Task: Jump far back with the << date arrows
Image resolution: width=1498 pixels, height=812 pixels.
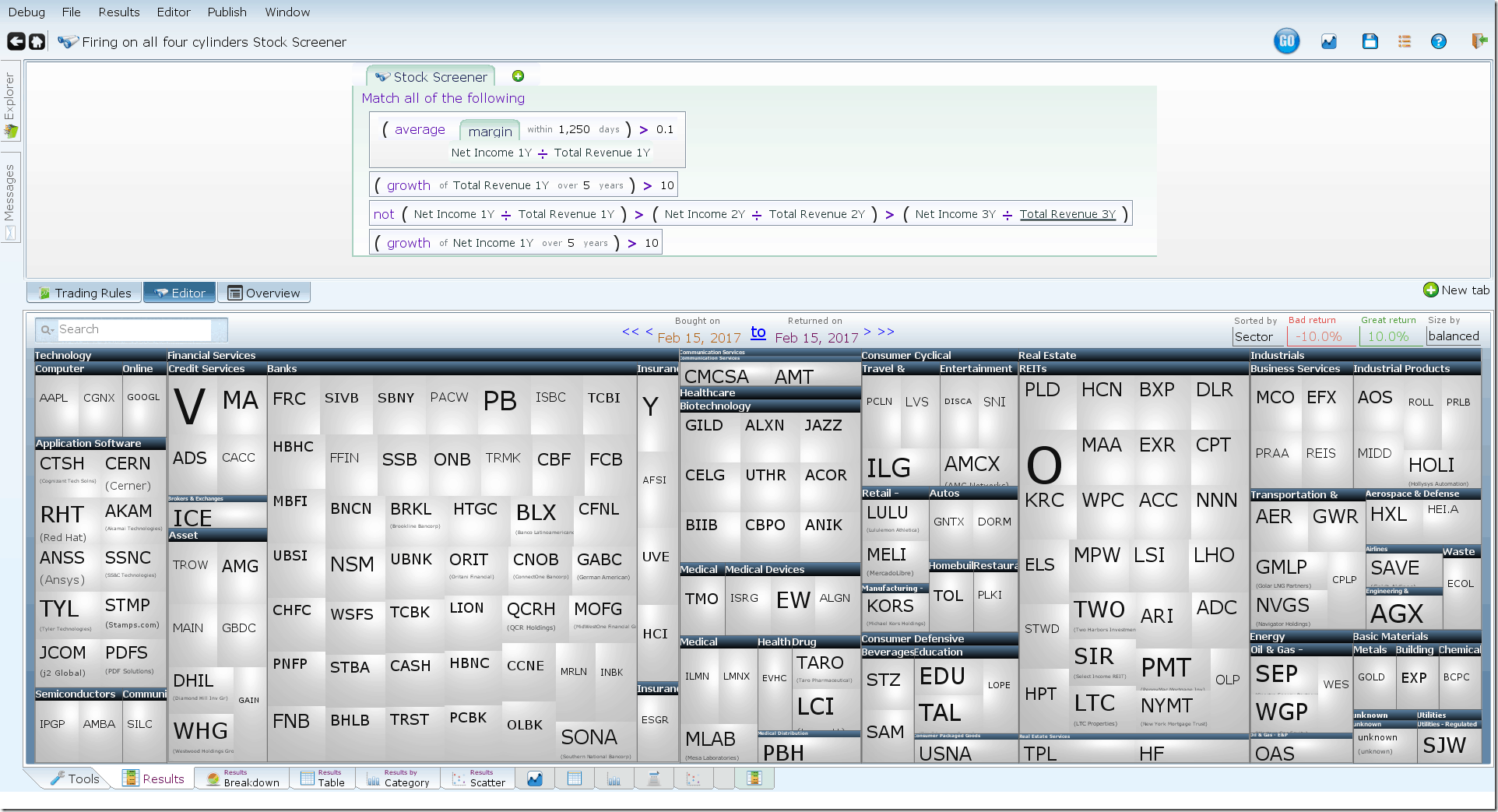Action: click(631, 332)
